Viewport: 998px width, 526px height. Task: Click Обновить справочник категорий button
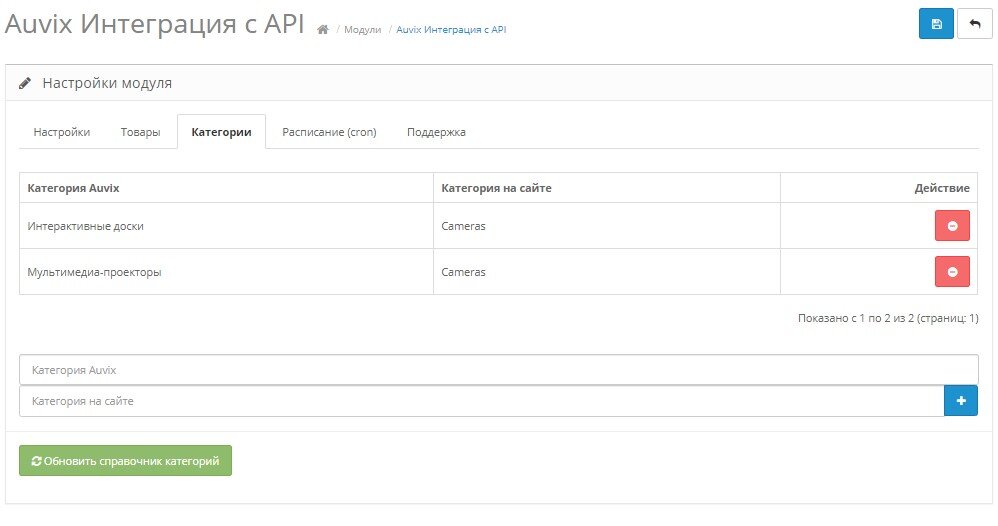click(x=125, y=460)
